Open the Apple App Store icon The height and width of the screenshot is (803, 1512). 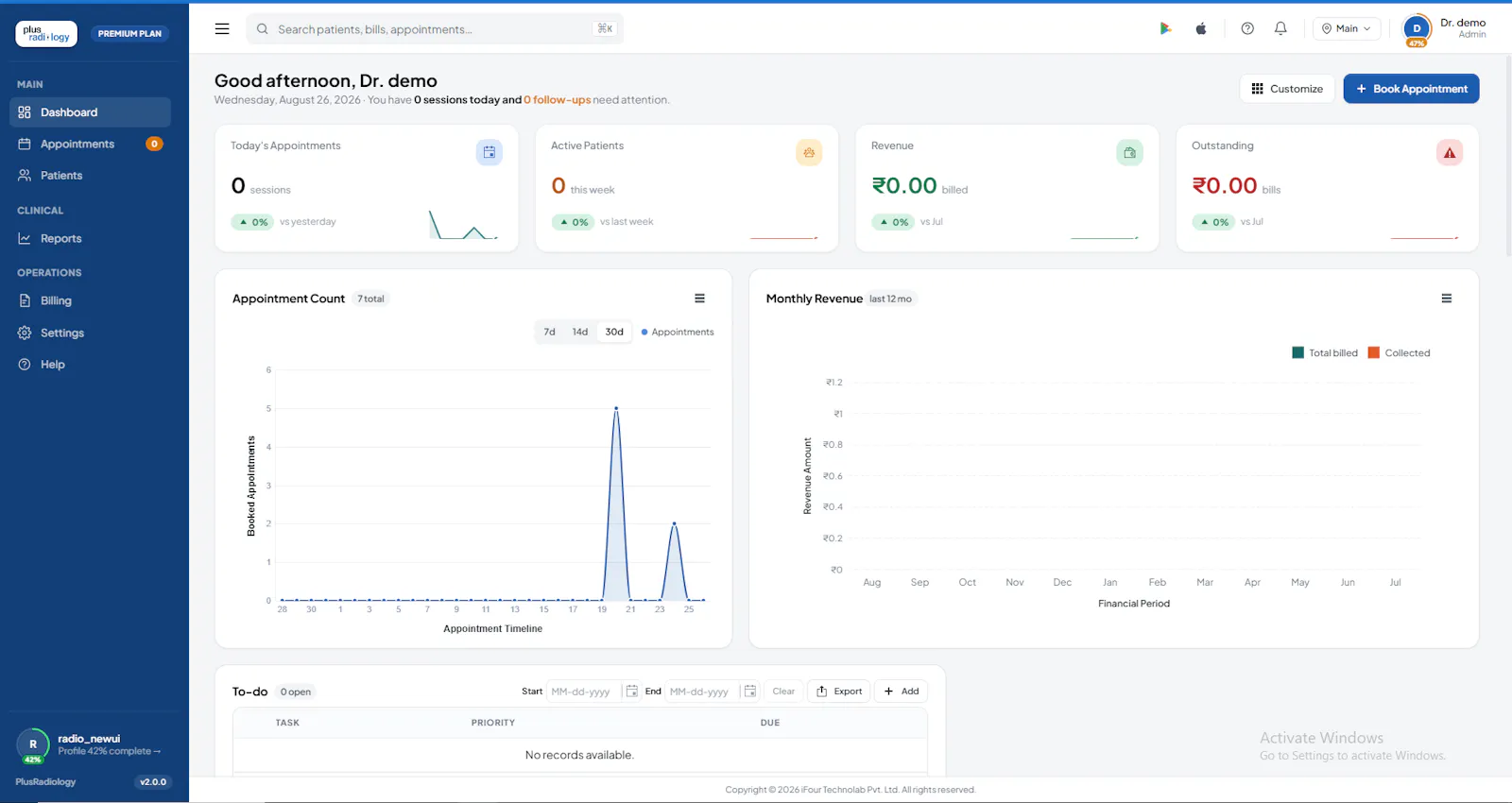click(1201, 28)
